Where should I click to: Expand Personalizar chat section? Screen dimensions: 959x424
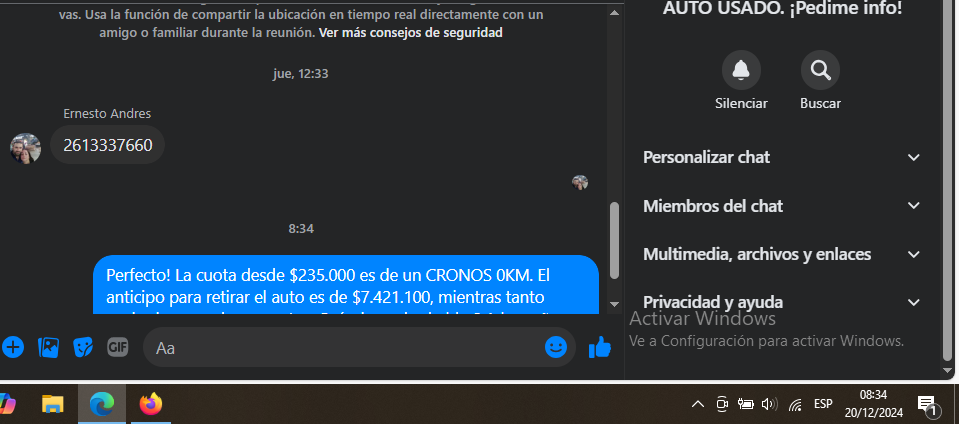pos(782,157)
